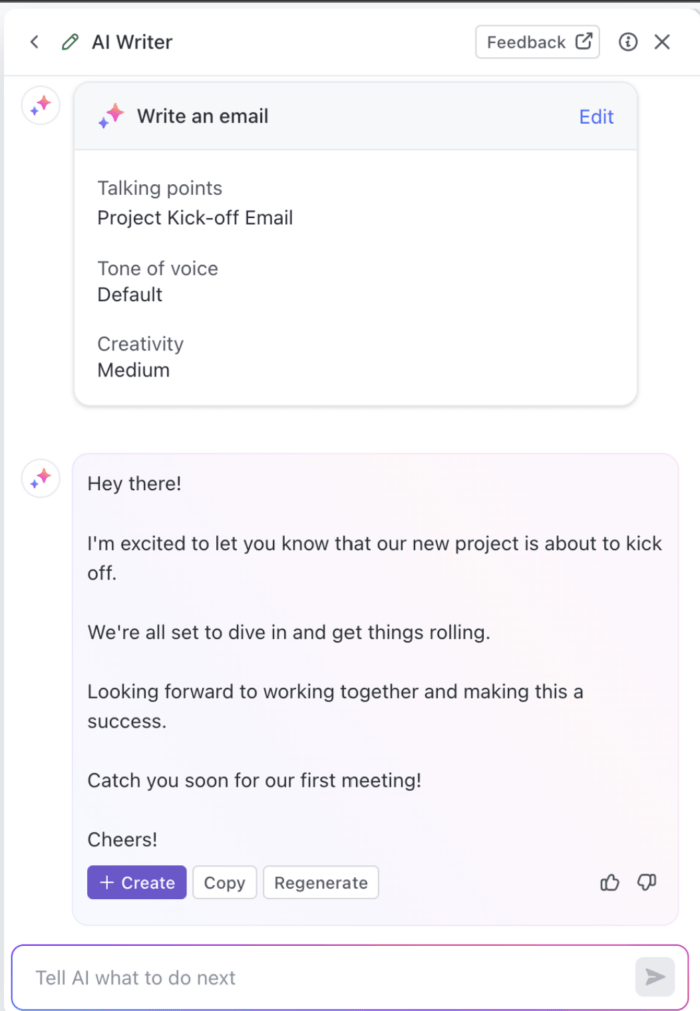Screen dimensions: 700x1011
Task: Regenerate the email response
Action: coord(320,882)
